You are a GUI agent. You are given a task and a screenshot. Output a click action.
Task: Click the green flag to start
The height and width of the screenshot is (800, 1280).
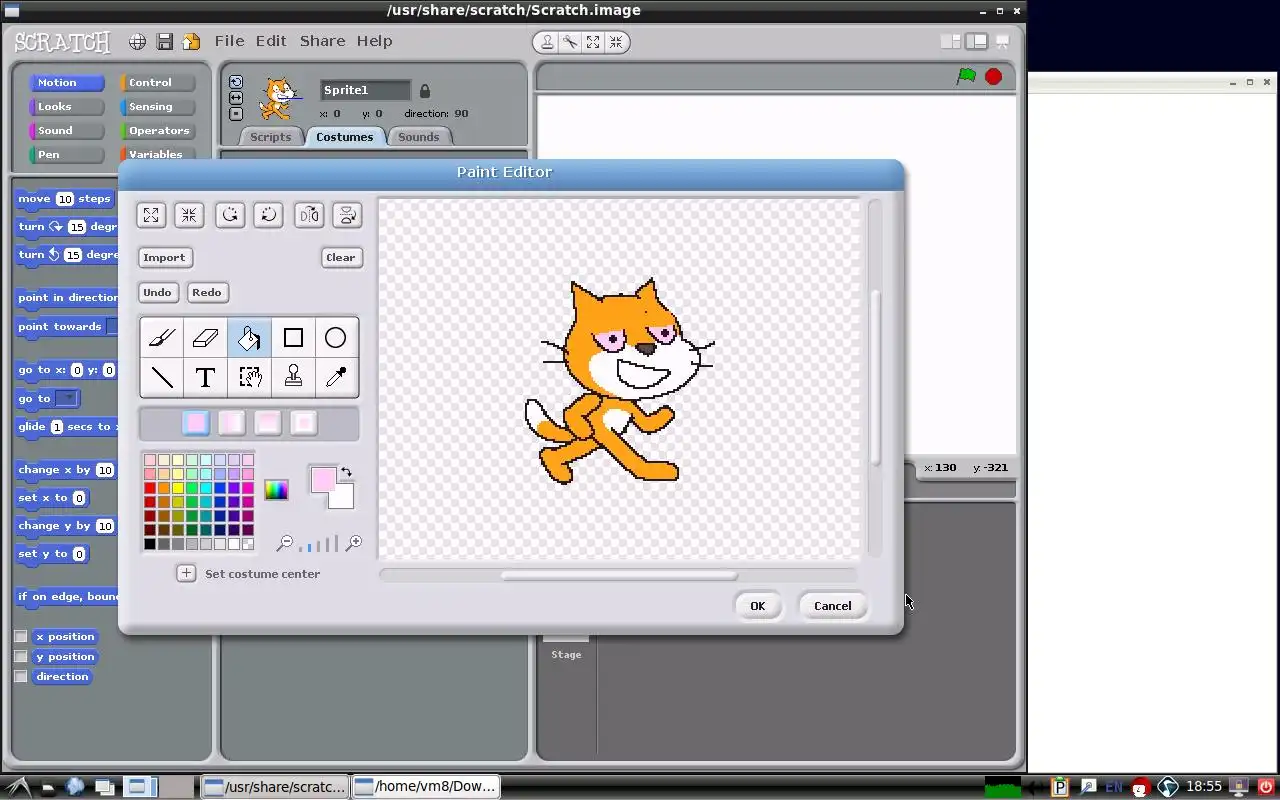click(966, 77)
